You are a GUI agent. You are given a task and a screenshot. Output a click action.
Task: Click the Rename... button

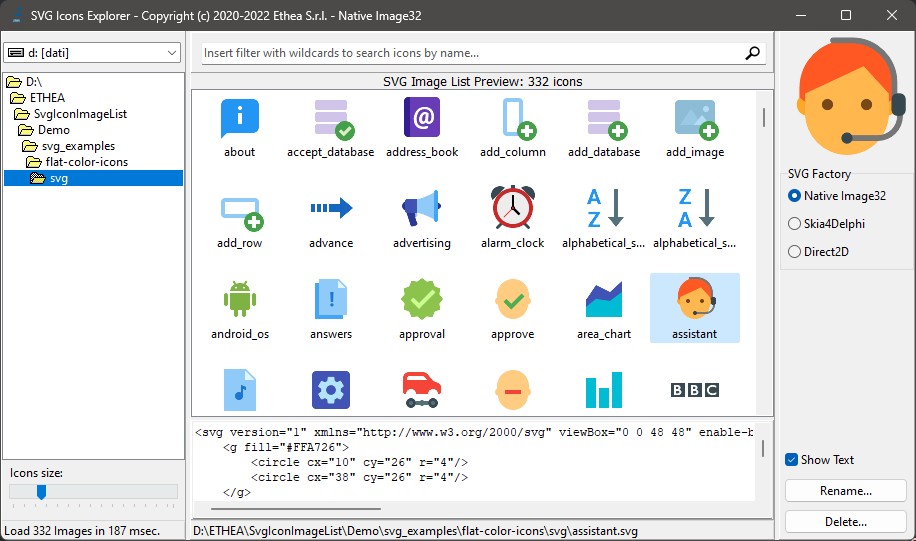coord(845,491)
